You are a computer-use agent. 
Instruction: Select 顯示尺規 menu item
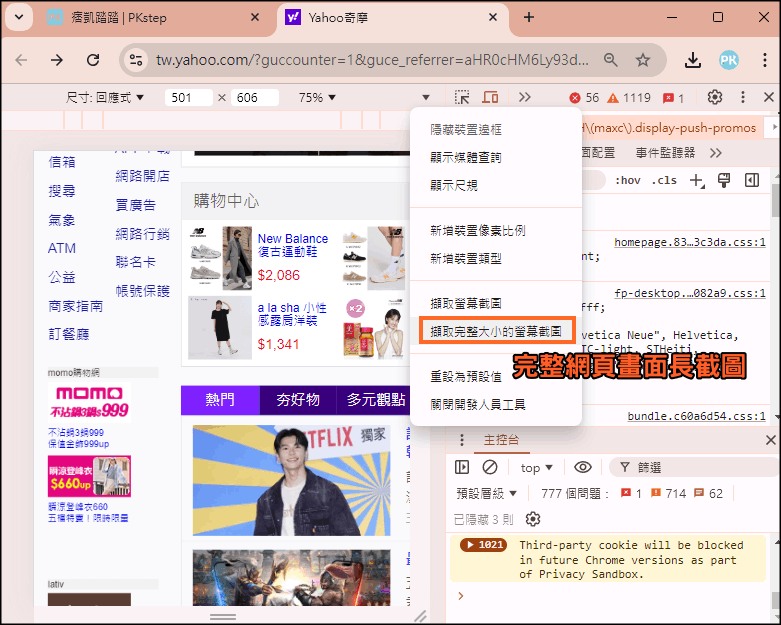click(496, 186)
